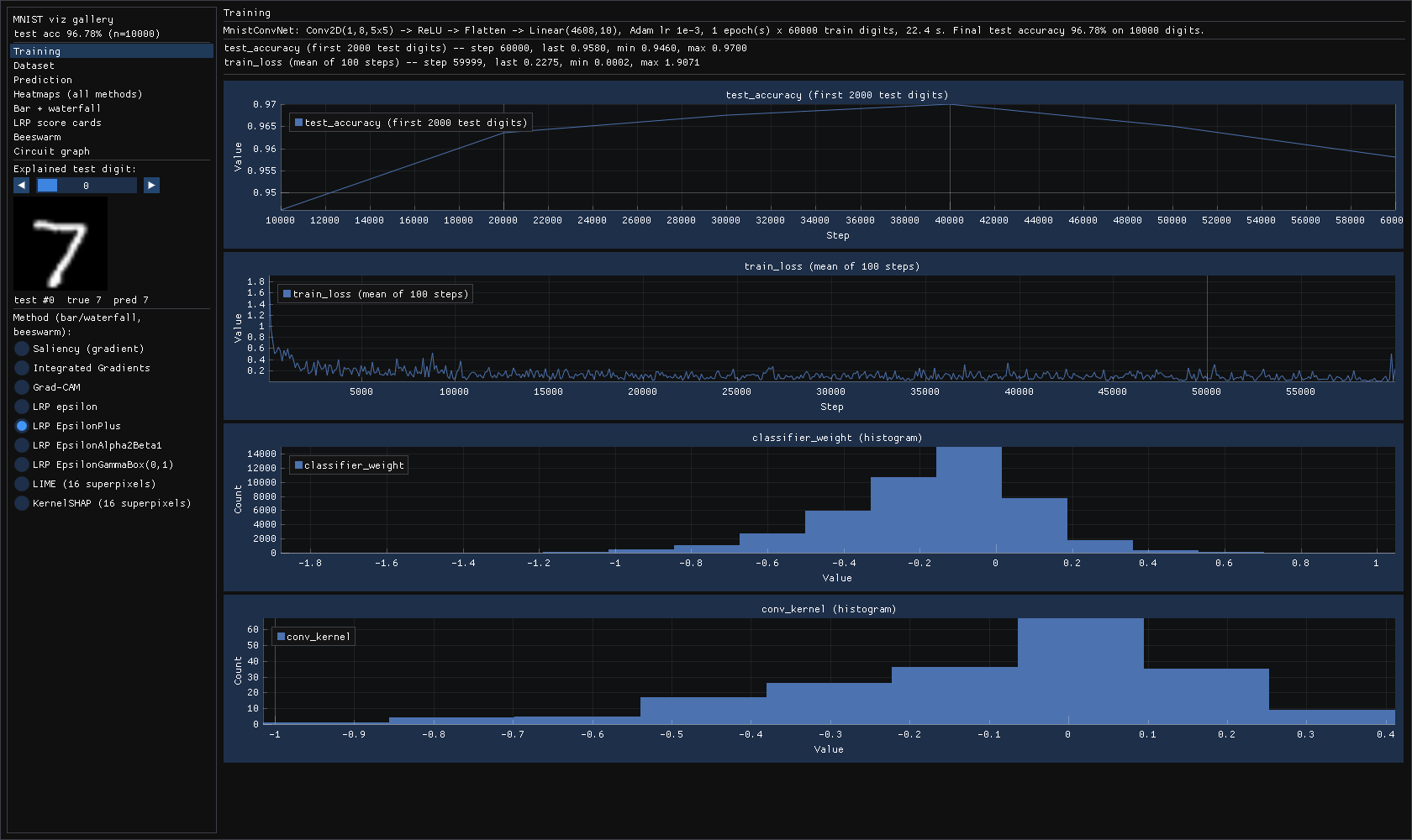Toggle classifier_weight legend entry
The height and width of the screenshot is (840, 1412).
pos(349,465)
